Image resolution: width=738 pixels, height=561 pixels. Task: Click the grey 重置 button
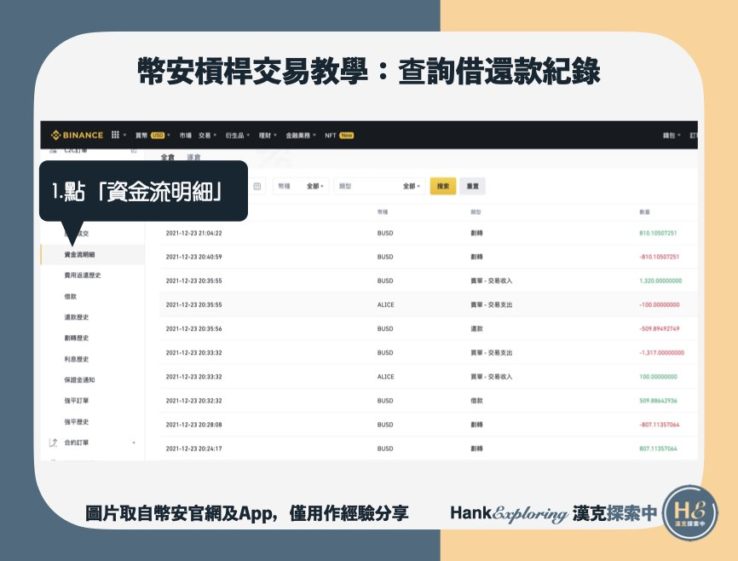(473, 186)
